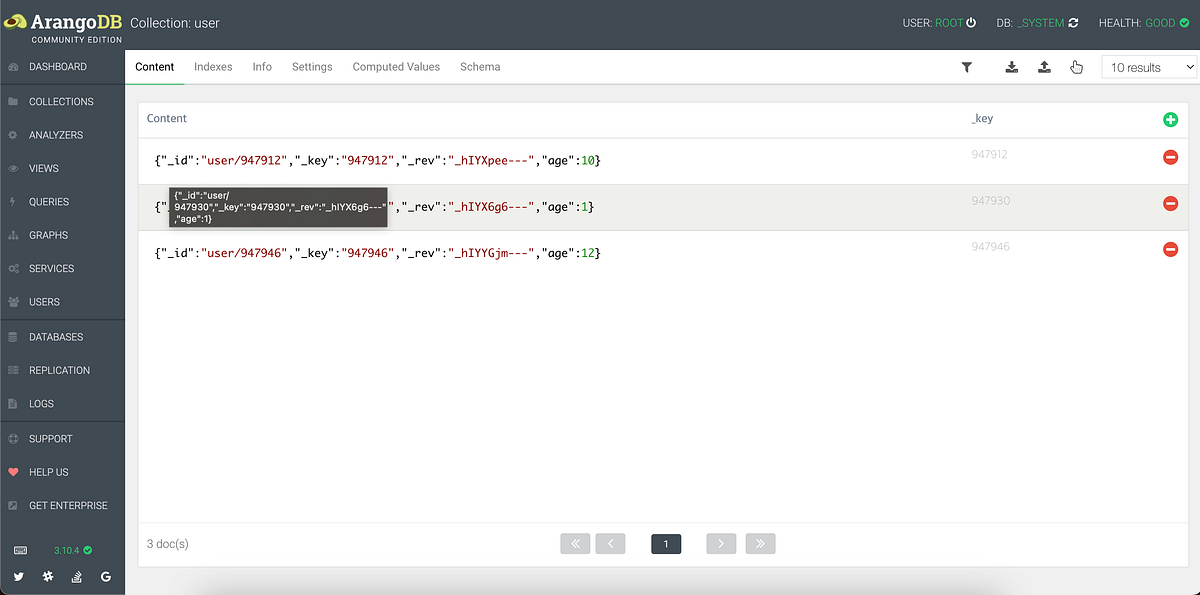Click the download documents icon
This screenshot has width=1200, height=595.
coord(1011,67)
